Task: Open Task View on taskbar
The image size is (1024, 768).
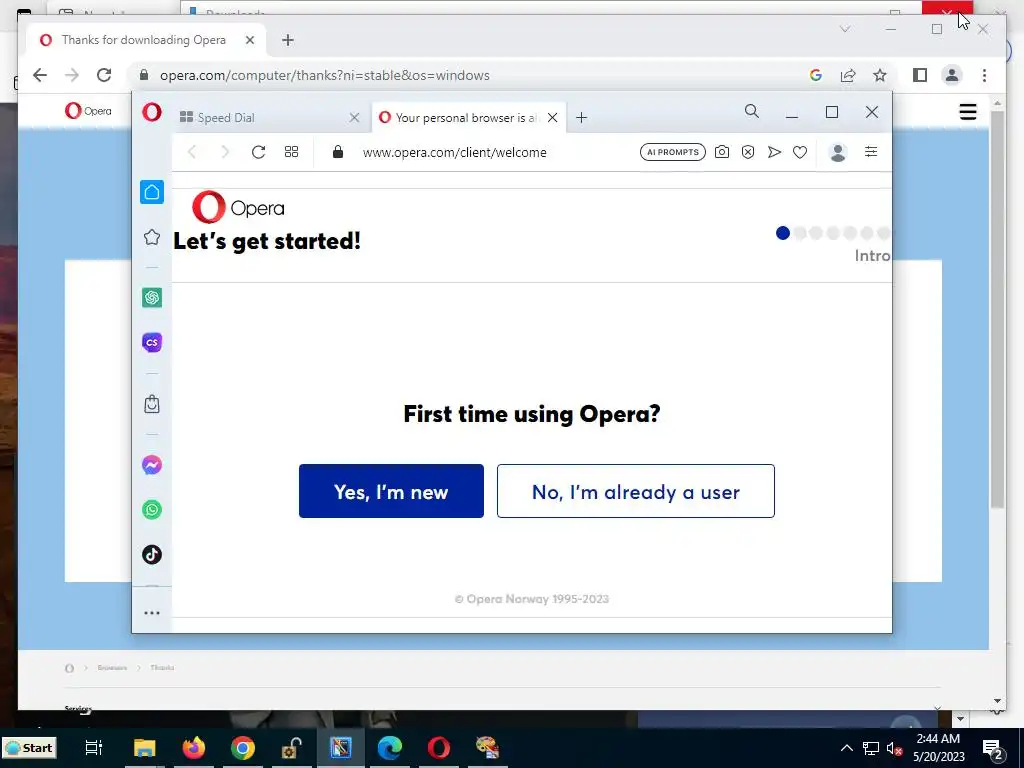Action: 94,748
